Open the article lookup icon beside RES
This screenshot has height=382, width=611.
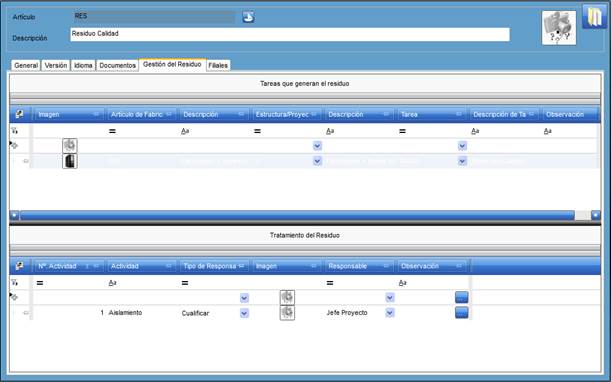pos(248,17)
